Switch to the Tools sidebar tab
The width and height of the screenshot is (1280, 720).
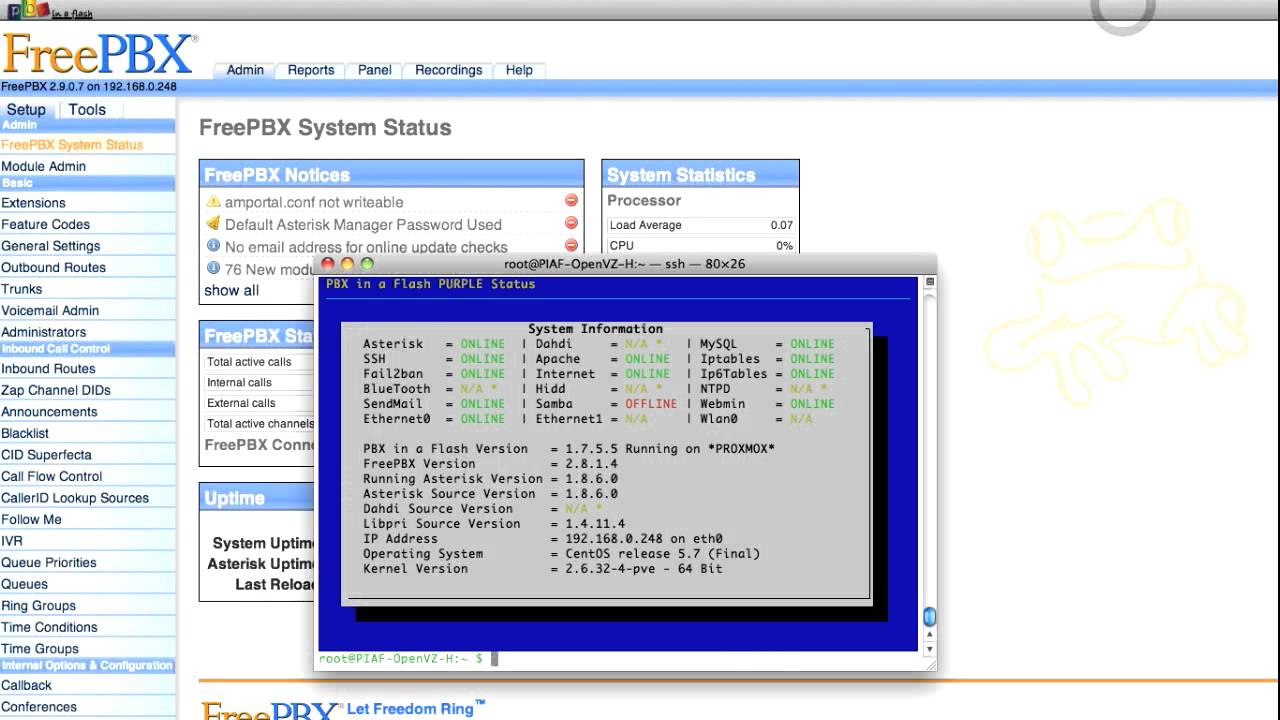point(87,110)
